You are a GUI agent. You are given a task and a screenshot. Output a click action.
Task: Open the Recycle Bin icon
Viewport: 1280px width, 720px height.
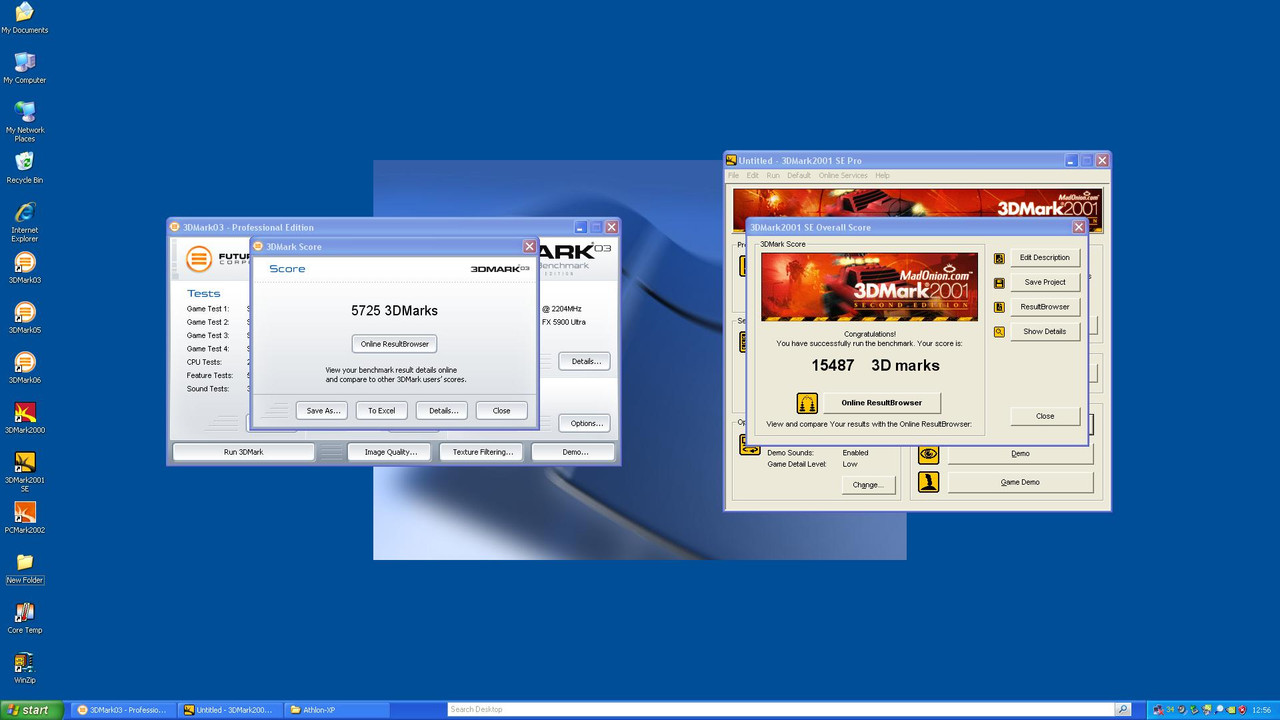coord(24,167)
